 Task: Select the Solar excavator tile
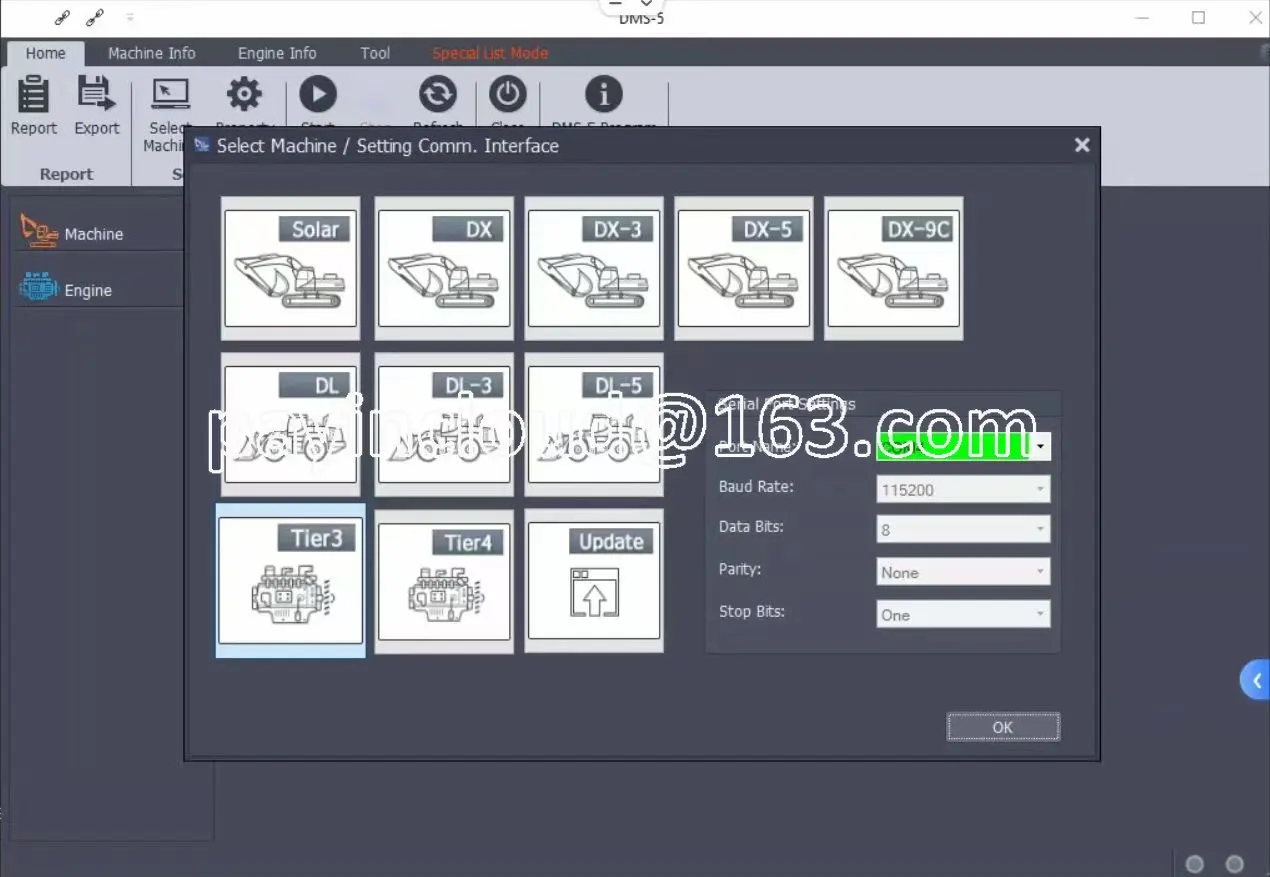(290, 268)
